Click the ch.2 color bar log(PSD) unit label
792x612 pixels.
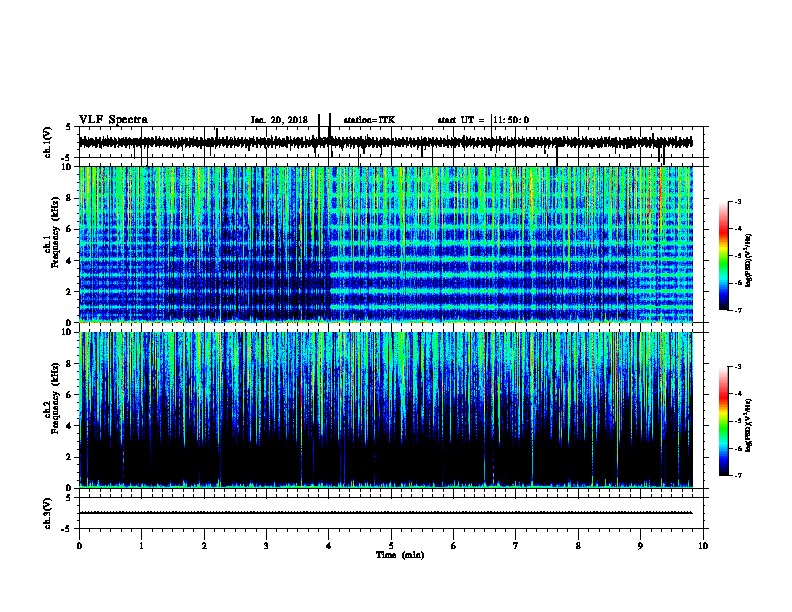pyautogui.click(x=749, y=425)
